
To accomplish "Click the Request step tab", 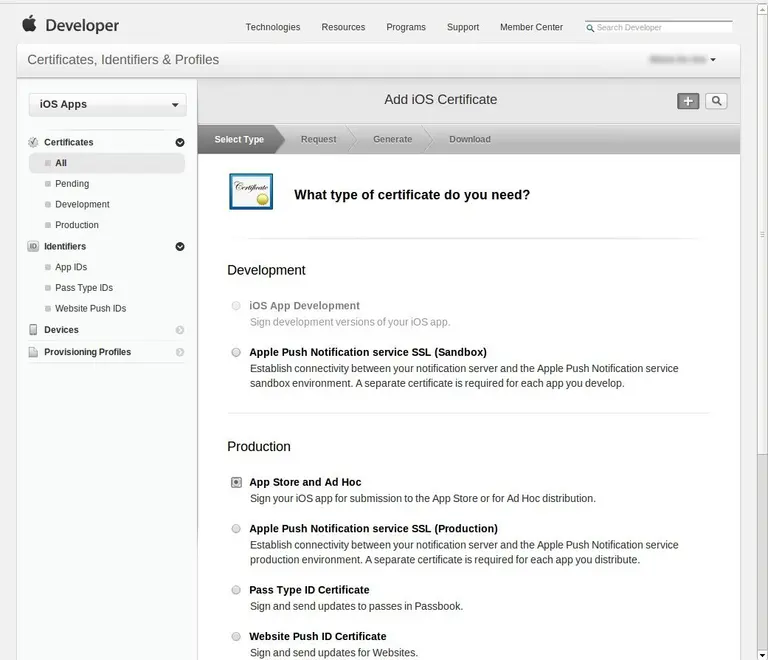I will [x=318, y=140].
